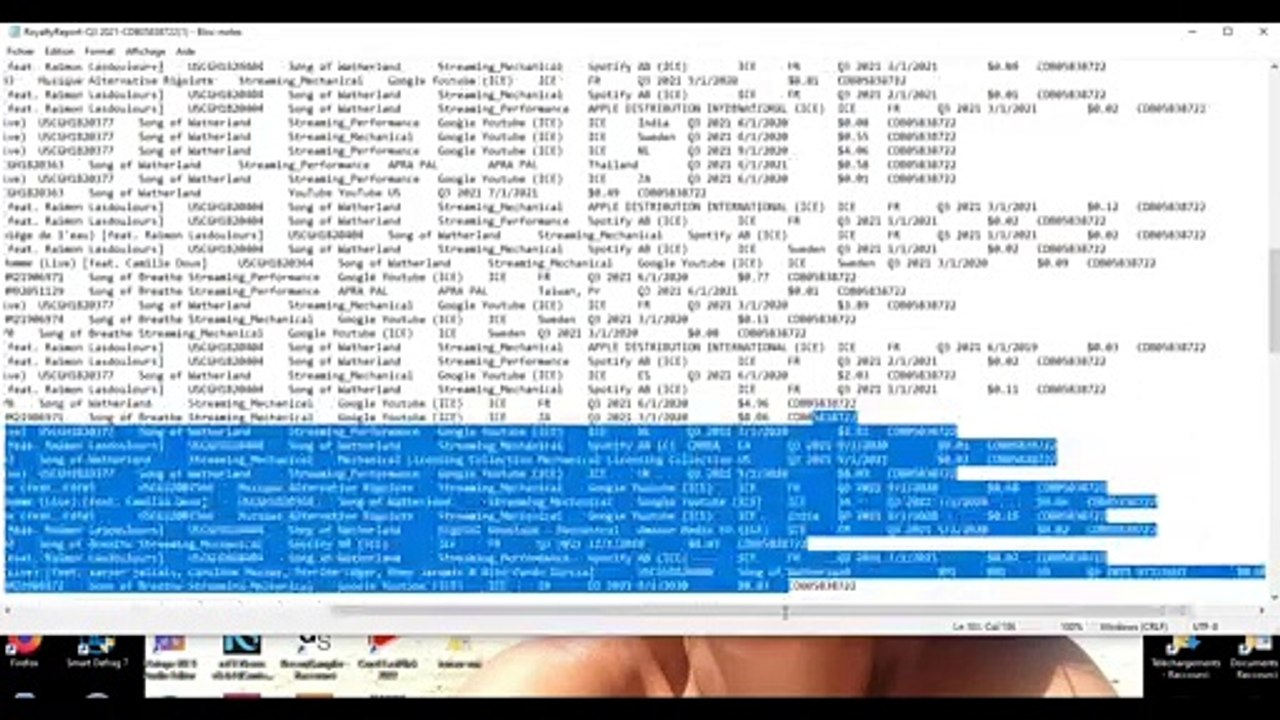Image resolution: width=1280 pixels, height=720 pixels.
Task: Open the Smart Defrag 7 desktop icon
Action: pyautogui.click(x=97, y=650)
